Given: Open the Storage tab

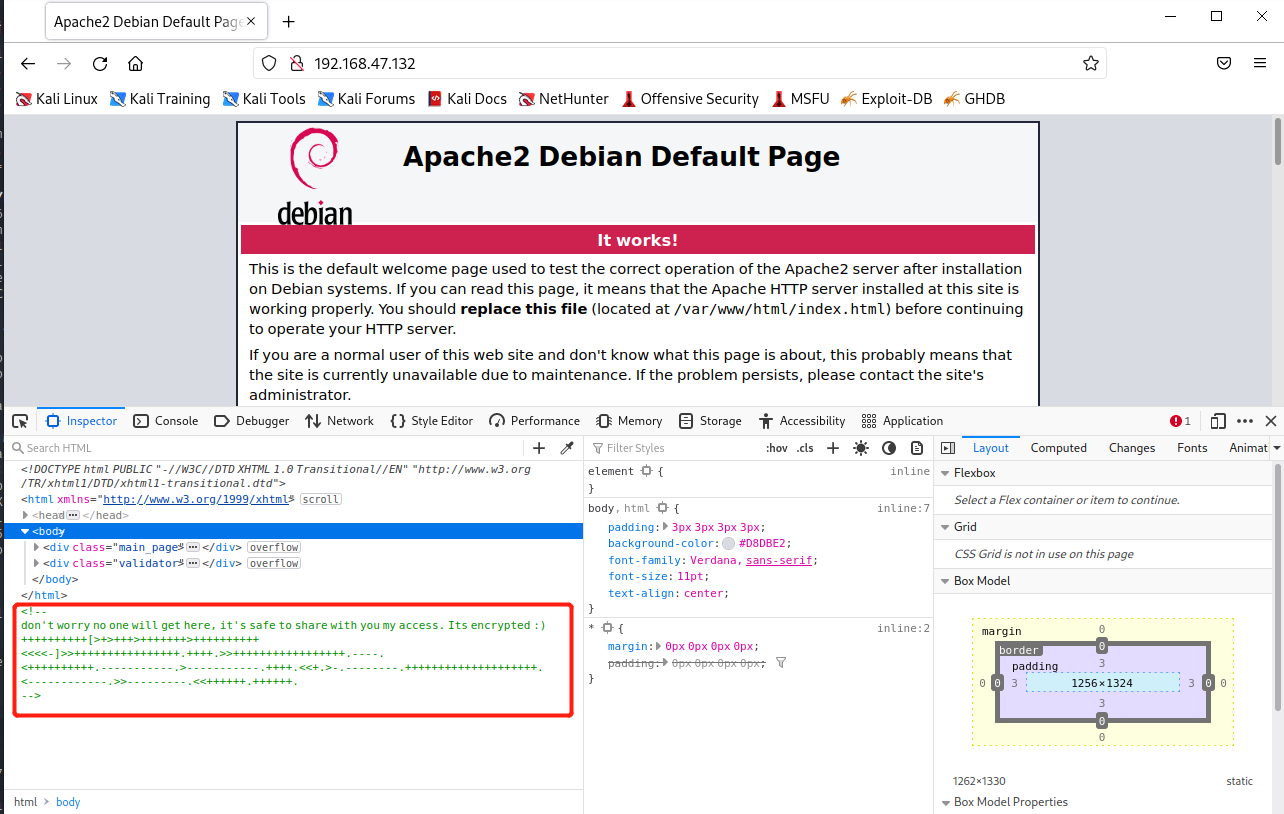Looking at the screenshot, I should pos(710,421).
